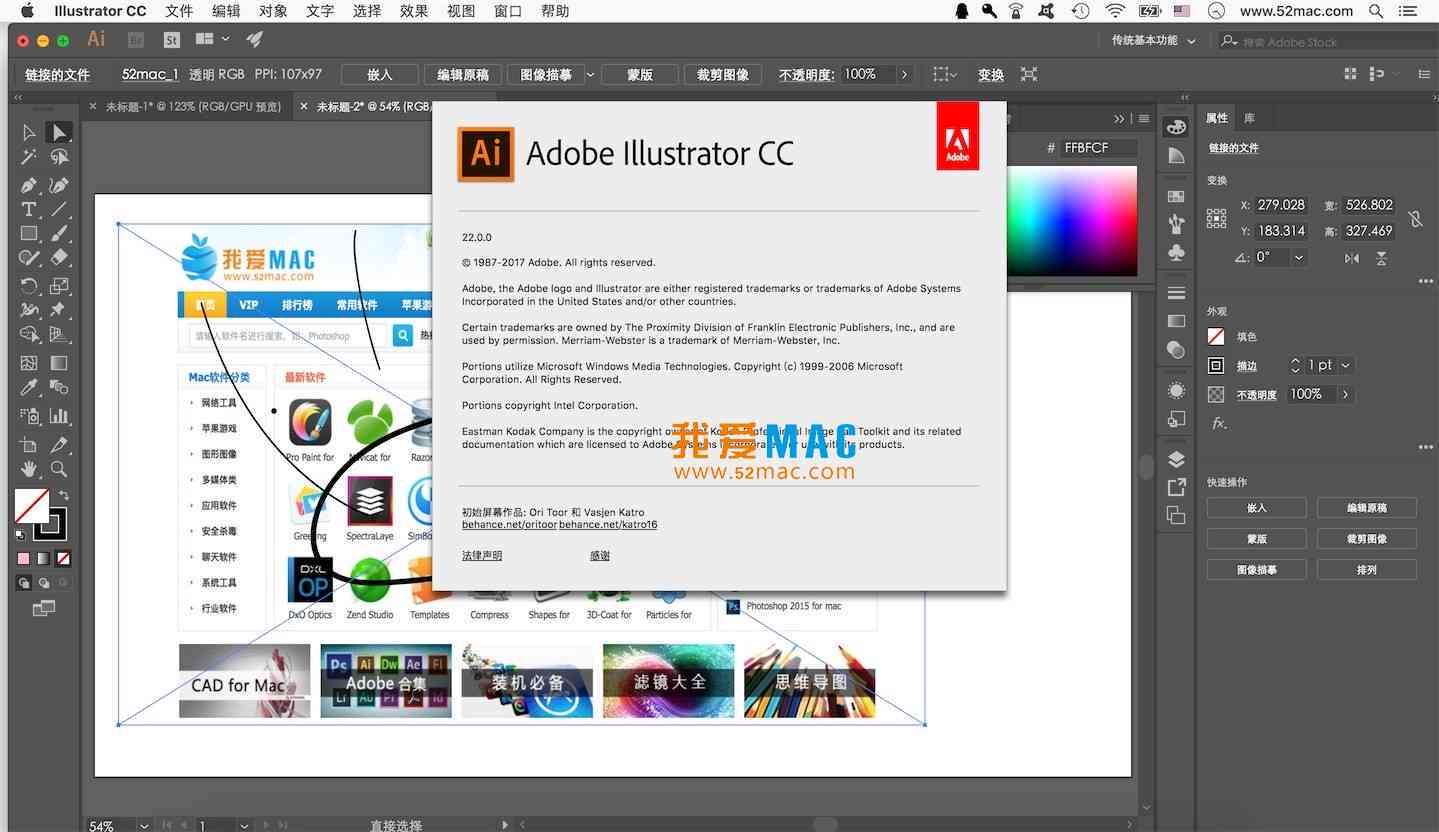
Task: Choose the Lasso tool
Action: 59,158
